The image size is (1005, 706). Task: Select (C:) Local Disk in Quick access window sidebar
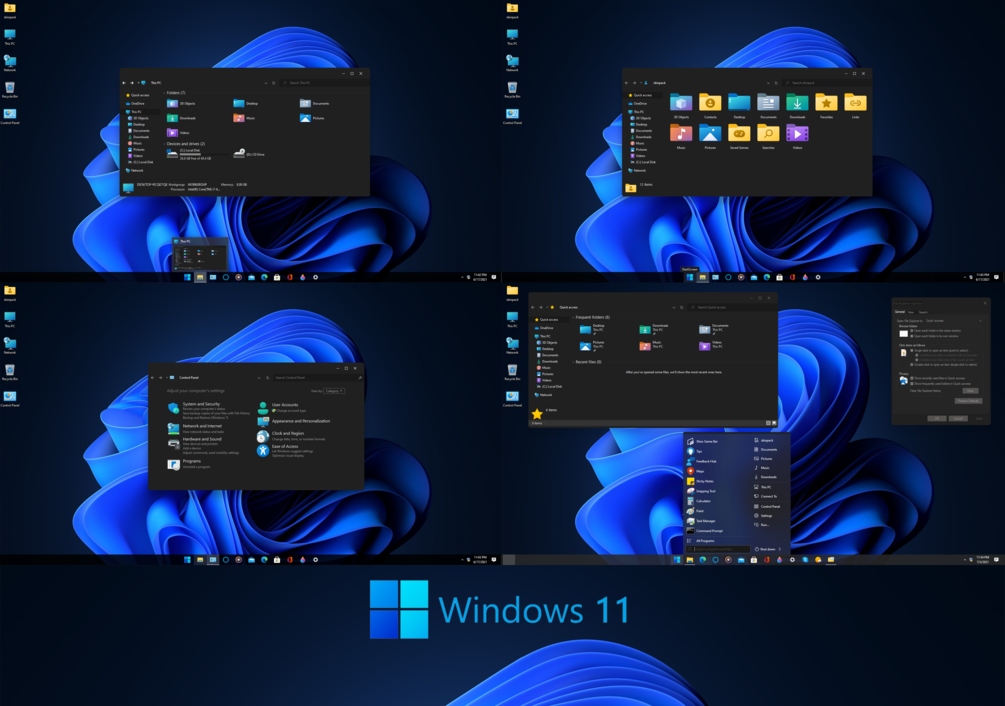click(549, 386)
